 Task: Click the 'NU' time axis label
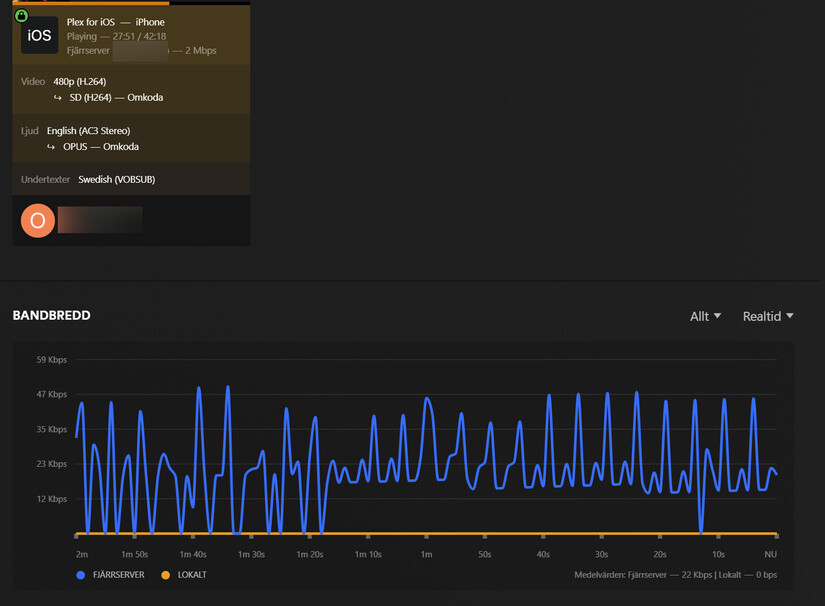coord(770,554)
